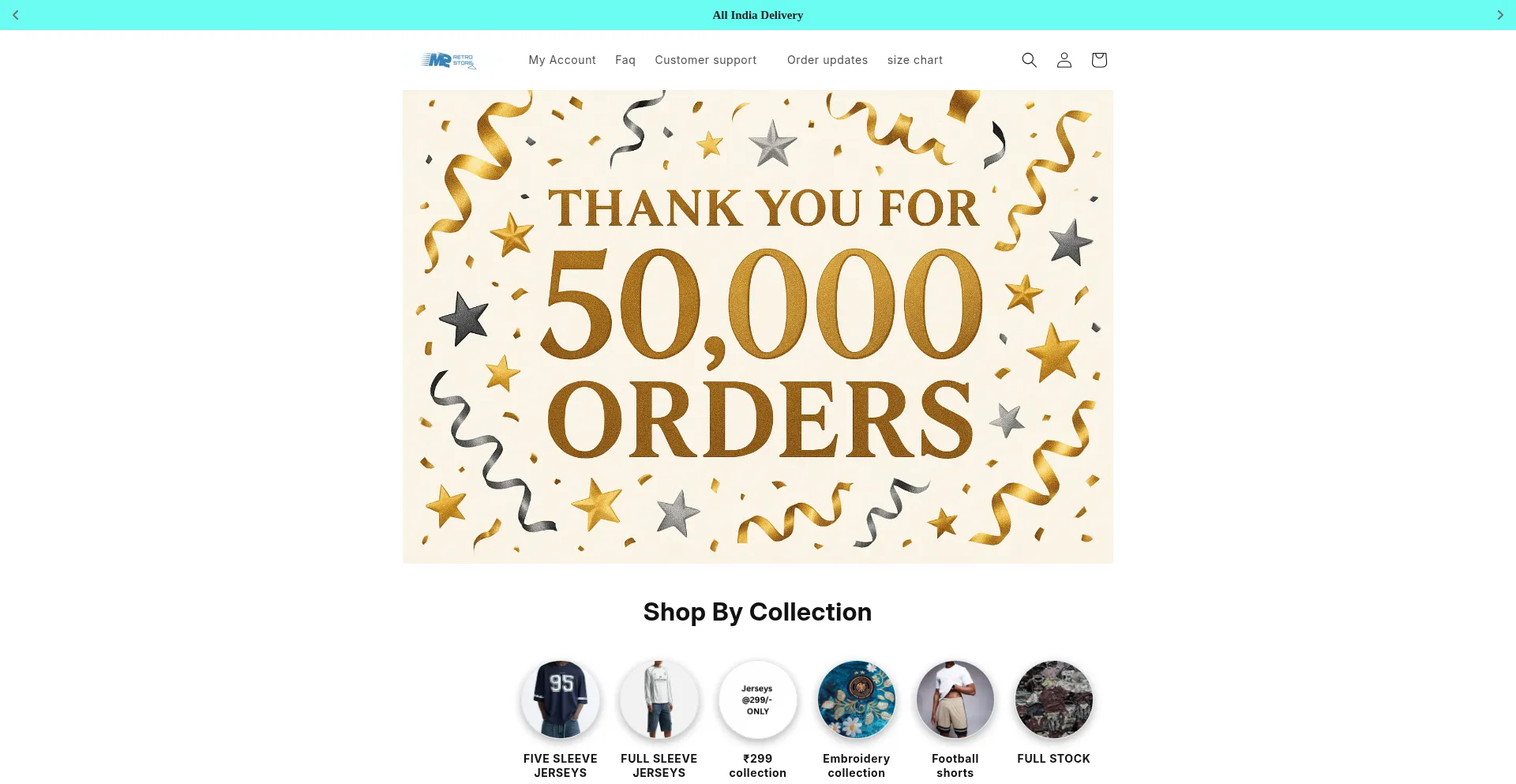Show next announcement with right arrow

[x=1500, y=15]
